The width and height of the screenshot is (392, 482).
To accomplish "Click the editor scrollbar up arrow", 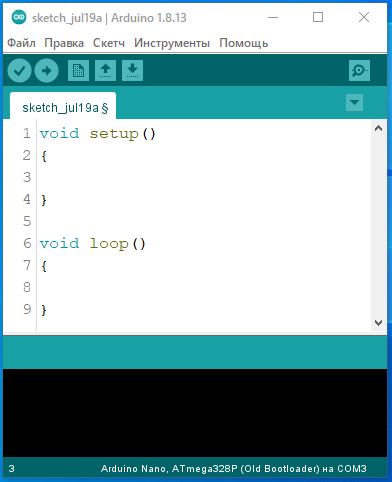I will click(378, 128).
